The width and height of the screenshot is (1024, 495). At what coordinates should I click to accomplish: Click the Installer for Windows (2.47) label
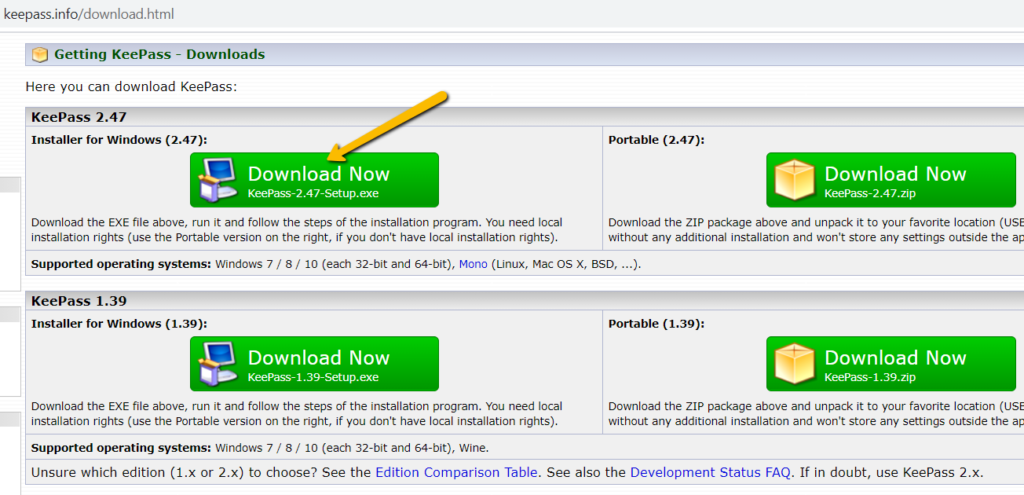[x=119, y=140]
